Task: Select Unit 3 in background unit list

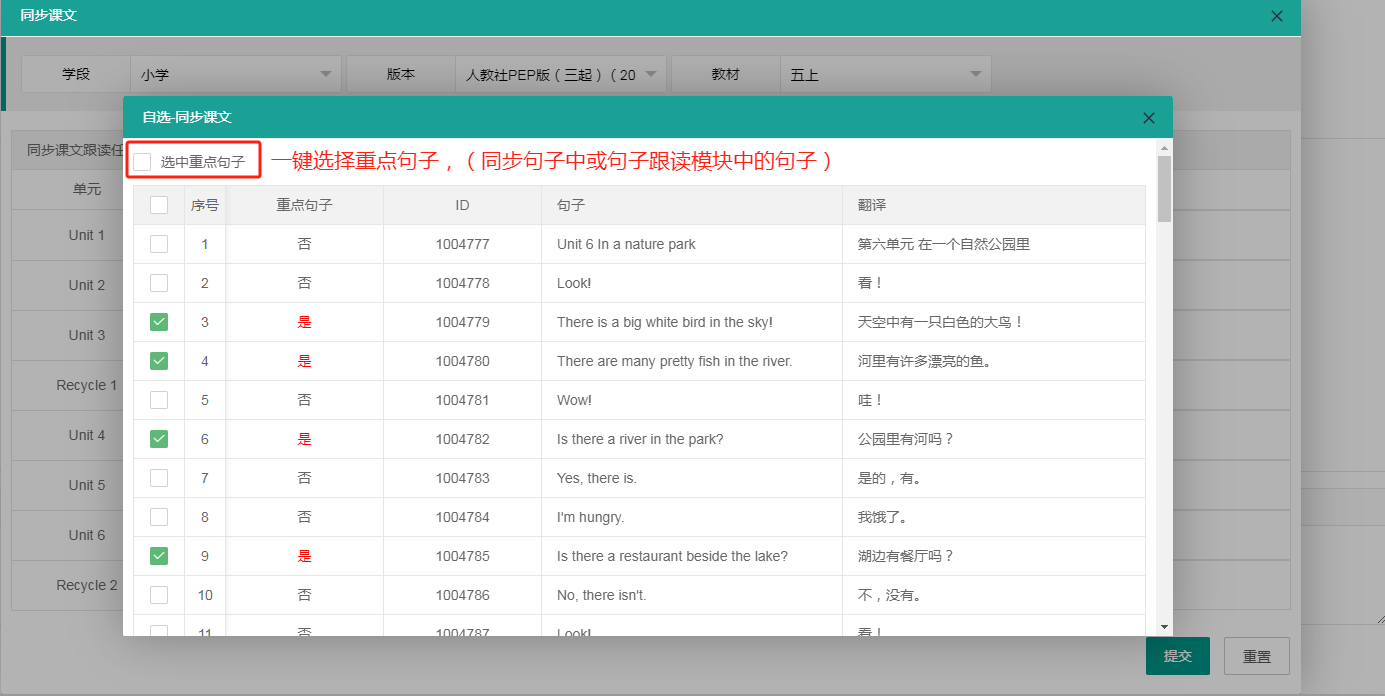Action: (x=87, y=335)
